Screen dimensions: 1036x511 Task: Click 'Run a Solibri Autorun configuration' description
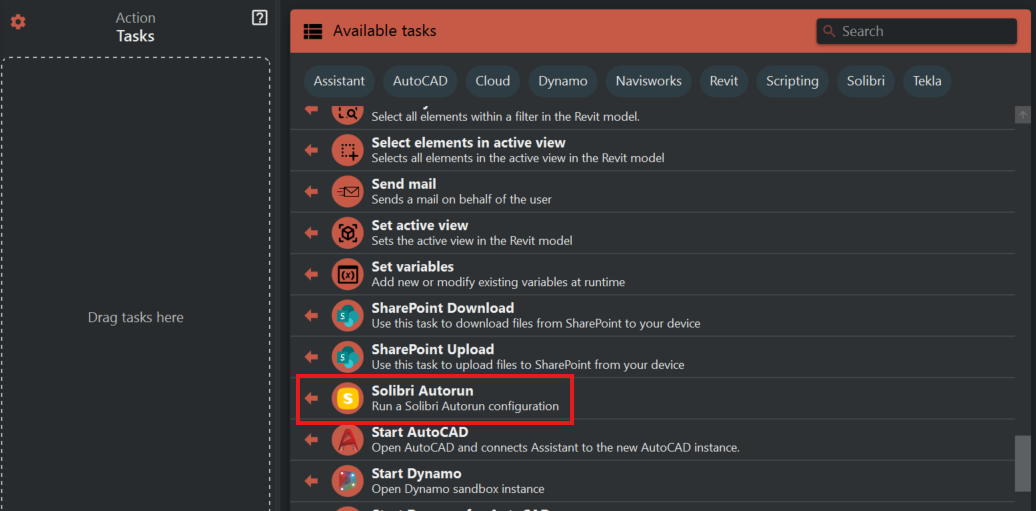click(x=465, y=406)
